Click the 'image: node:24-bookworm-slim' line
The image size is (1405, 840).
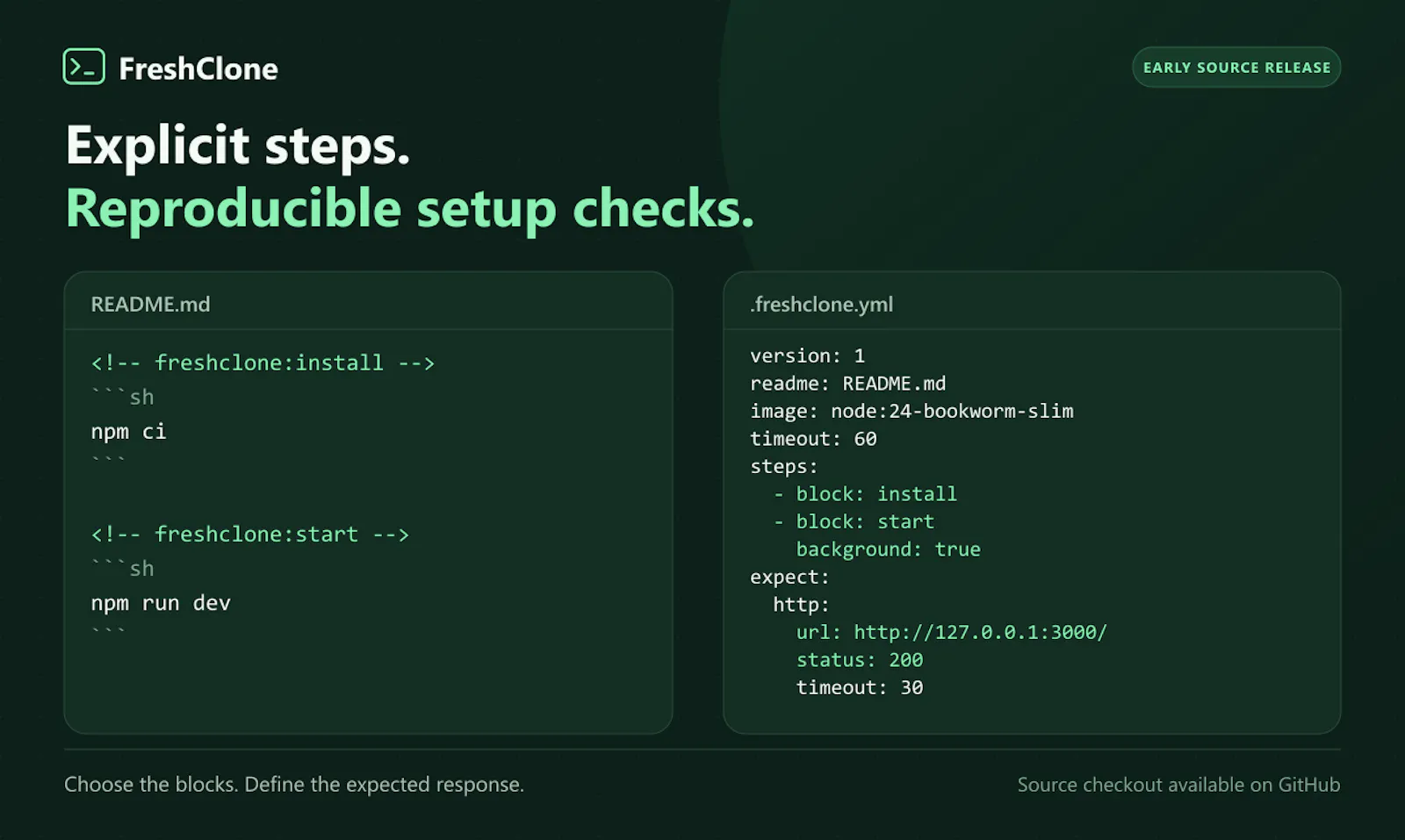(911, 411)
